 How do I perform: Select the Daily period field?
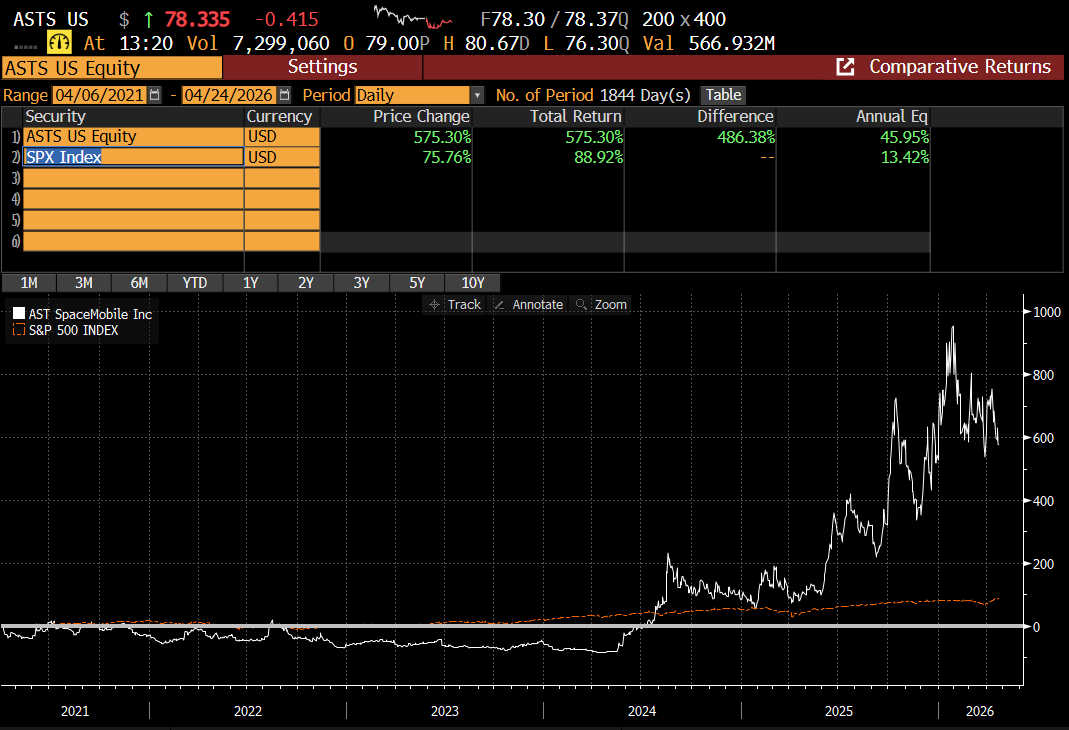click(x=412, y=95)
